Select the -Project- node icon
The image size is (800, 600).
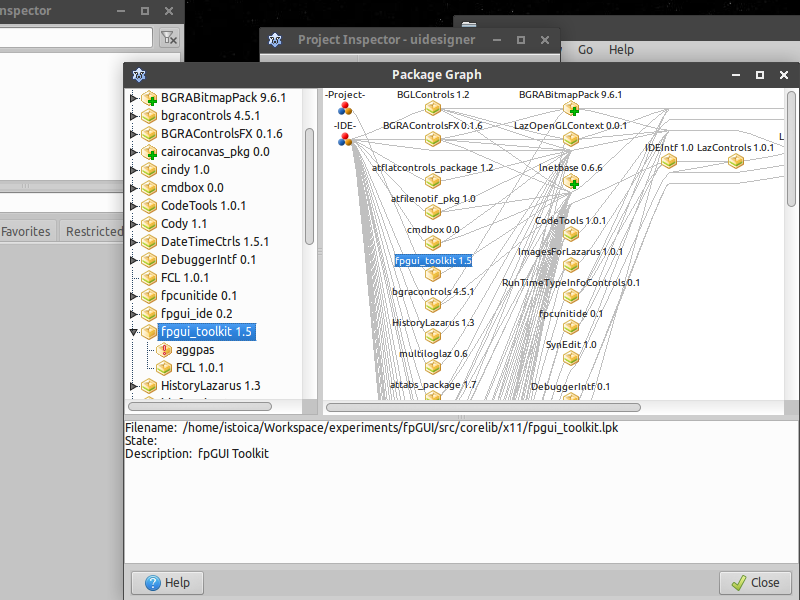pyautogui.click(x=344, y=110)
